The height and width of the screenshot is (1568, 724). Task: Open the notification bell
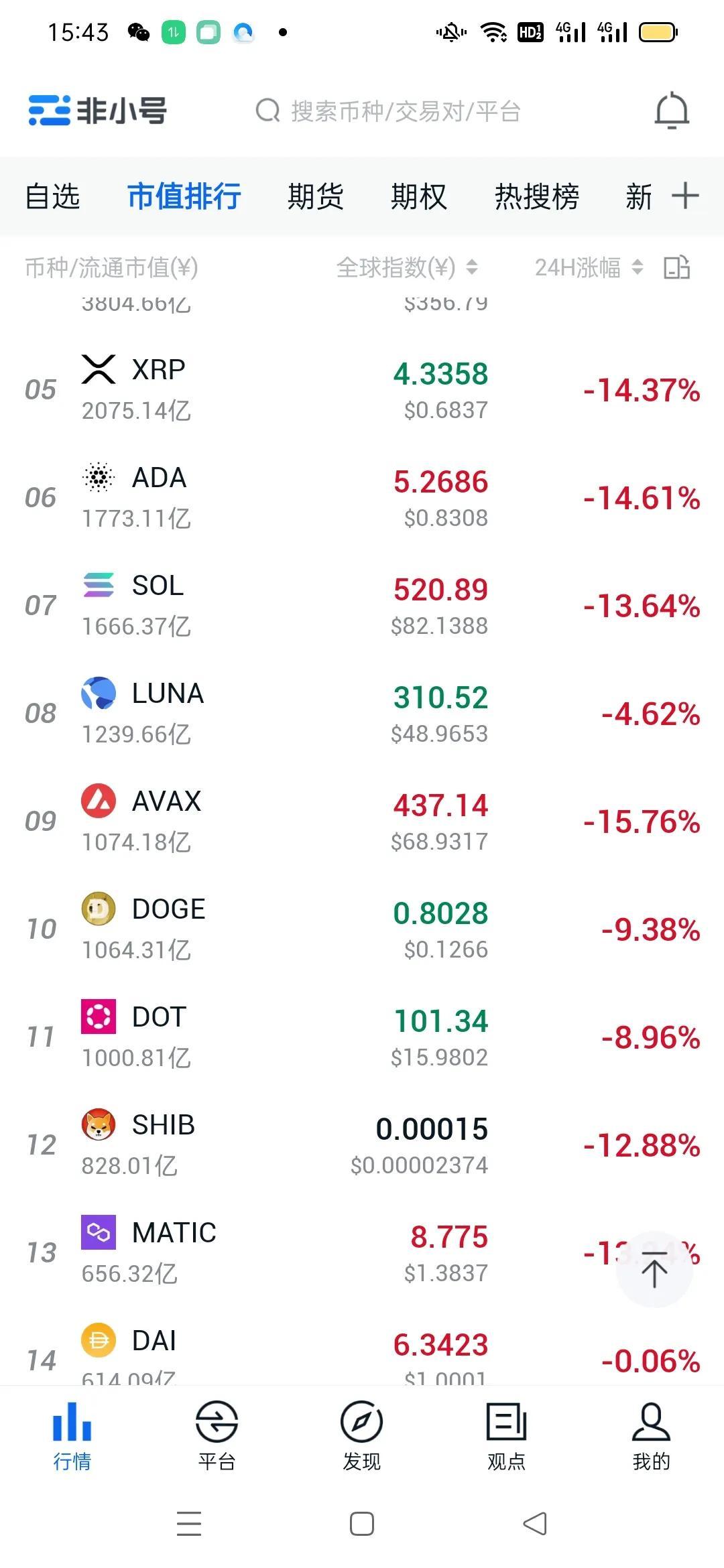tap(672, 111)
